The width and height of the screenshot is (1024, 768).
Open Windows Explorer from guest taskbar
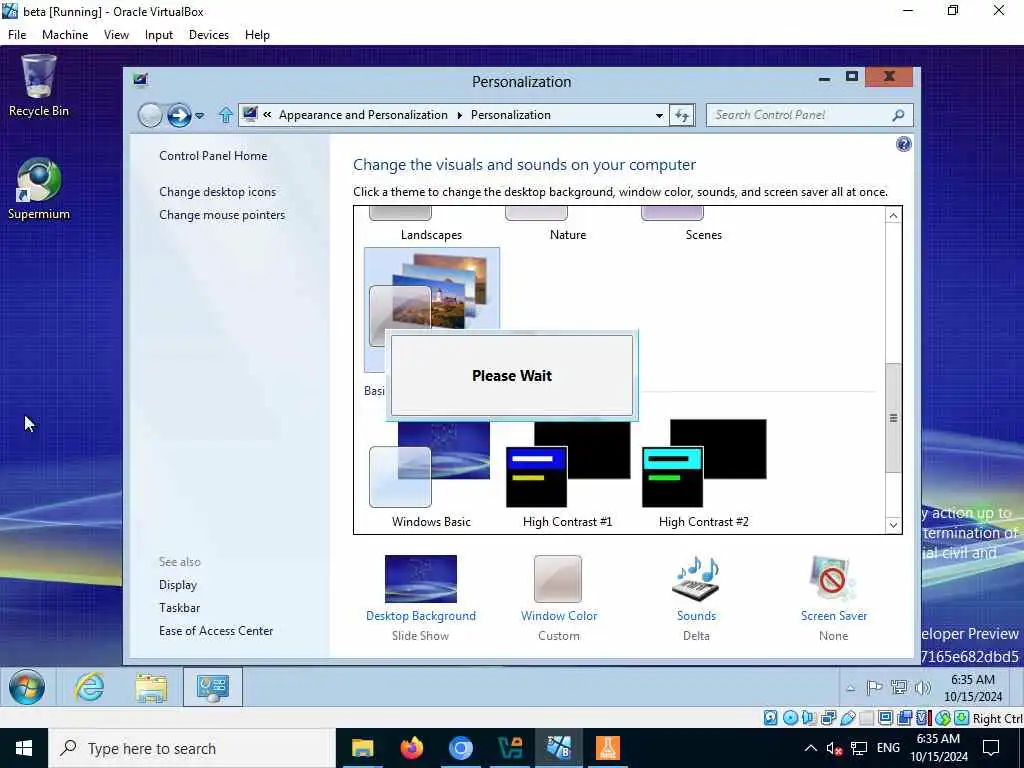point(151,688)
